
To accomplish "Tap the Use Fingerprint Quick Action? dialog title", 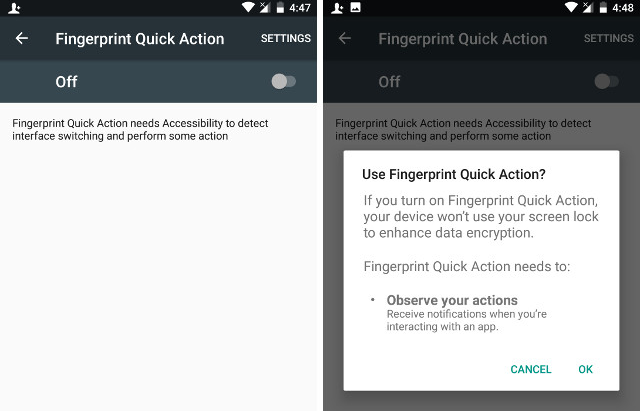I will 453,174.
